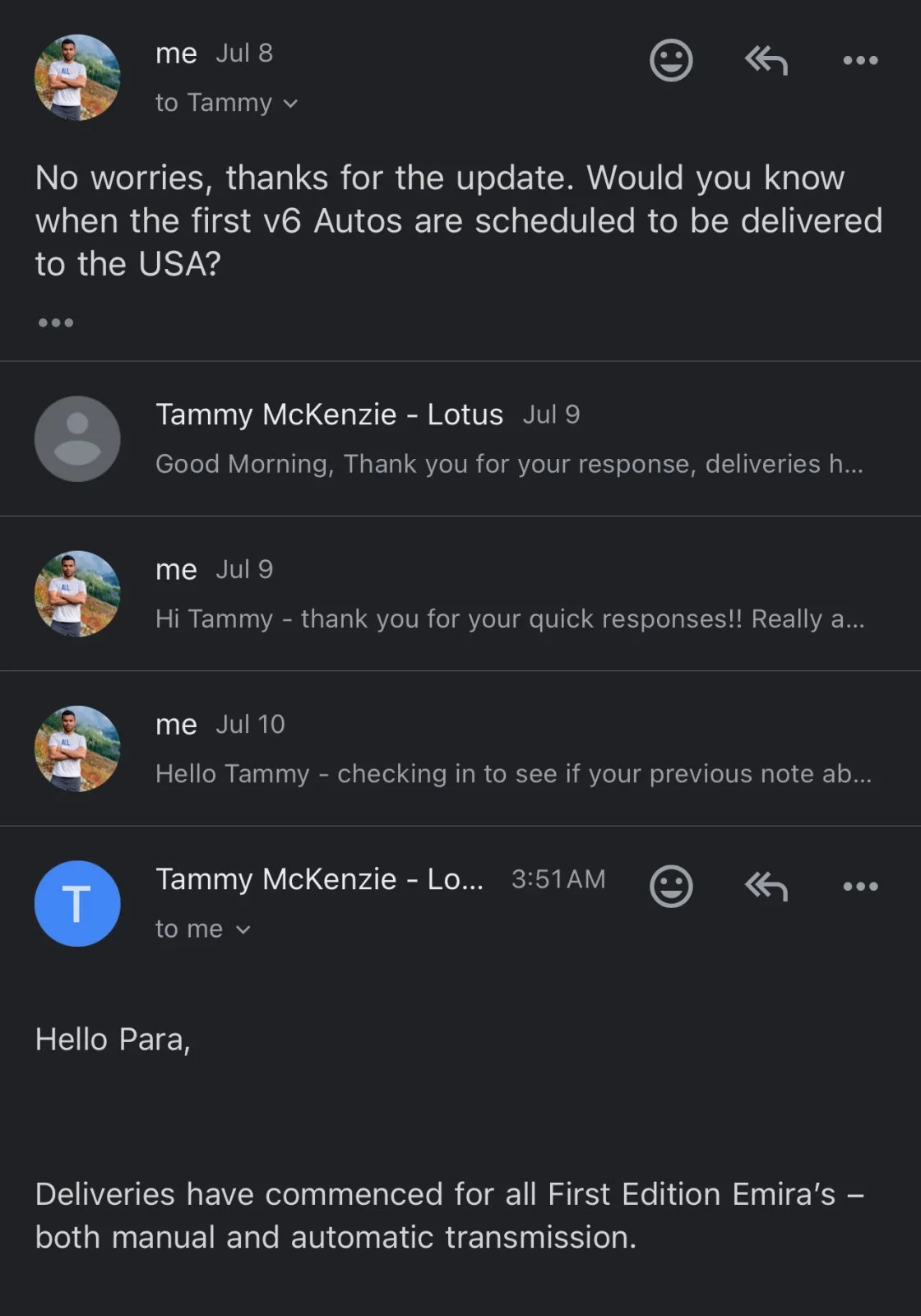Viewport: 921px width, 1316px height.
Task: Show trimmed quoted text ellipsis
Action: [x=56, y=322]
